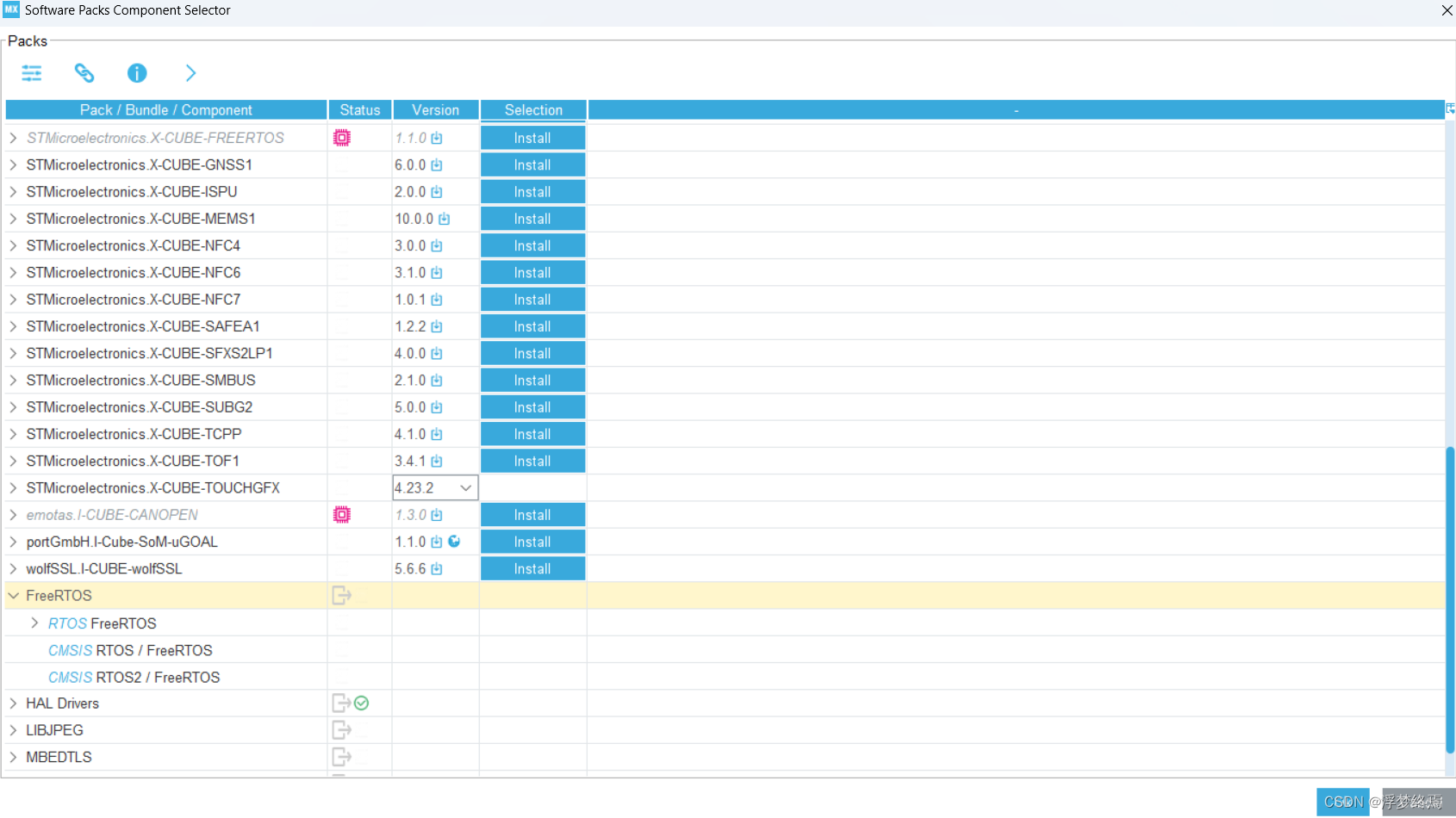Click the Selection column header
1456x818 pixels.
pyautogui.click(x=533, y=110)
